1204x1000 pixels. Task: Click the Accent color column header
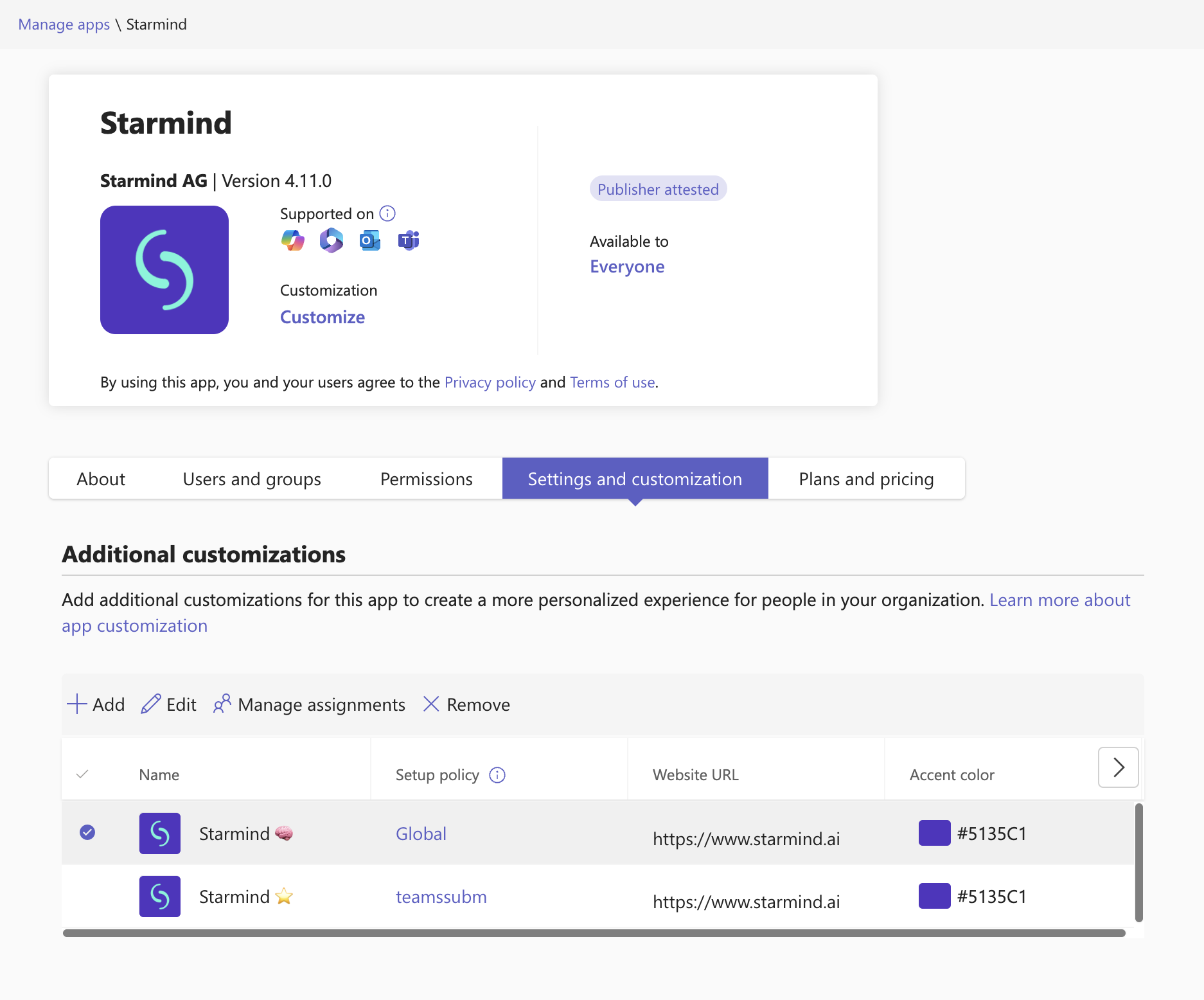click(x=952, y=775)
